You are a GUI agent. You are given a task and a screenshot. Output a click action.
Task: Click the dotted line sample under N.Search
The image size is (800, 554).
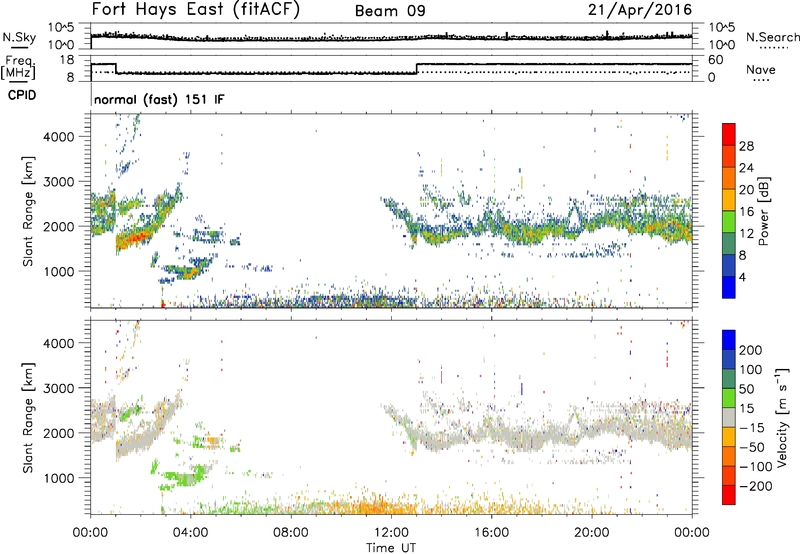[774, 48]
